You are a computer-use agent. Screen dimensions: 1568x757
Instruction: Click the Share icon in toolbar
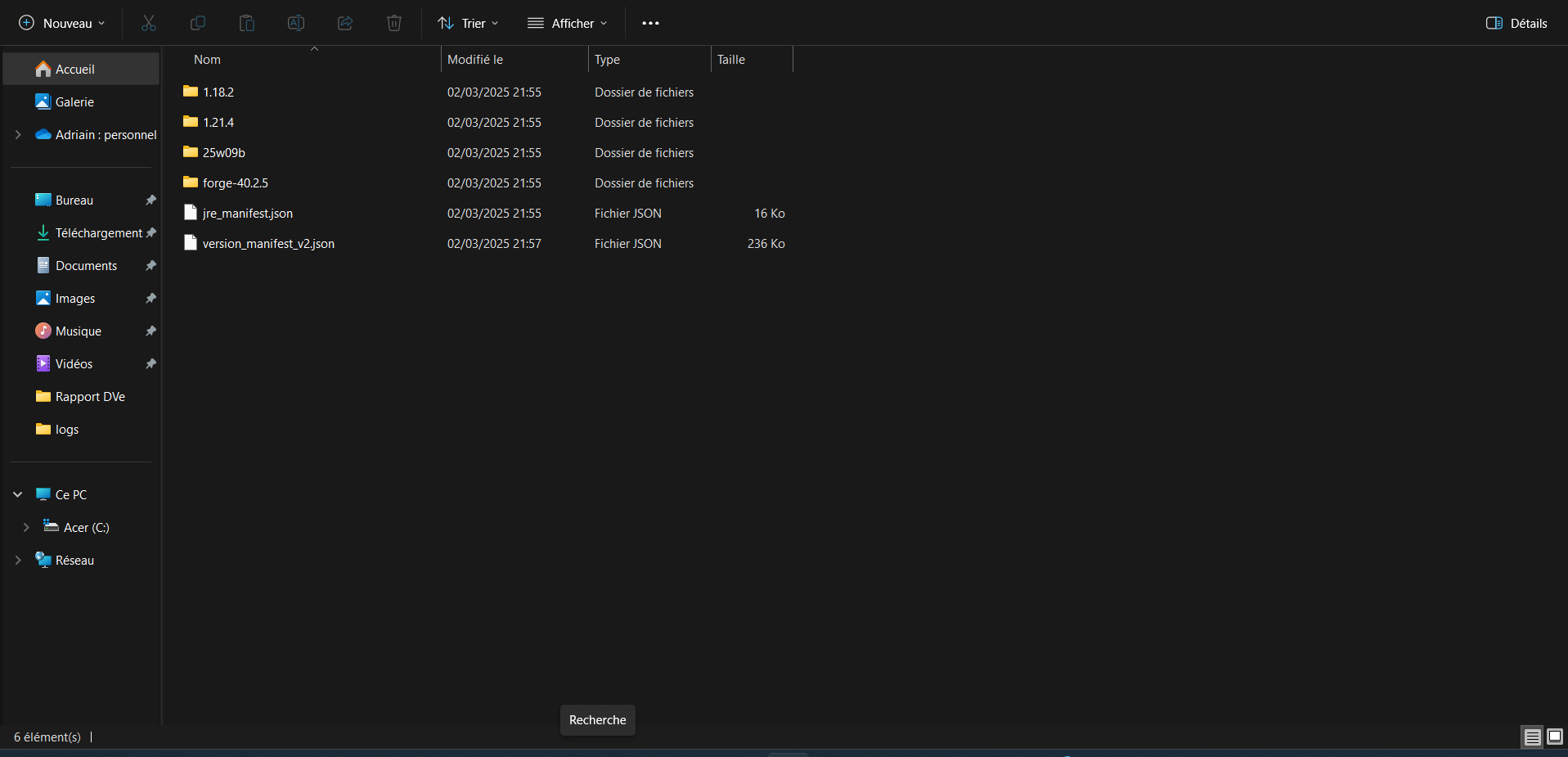coord(345,23)
